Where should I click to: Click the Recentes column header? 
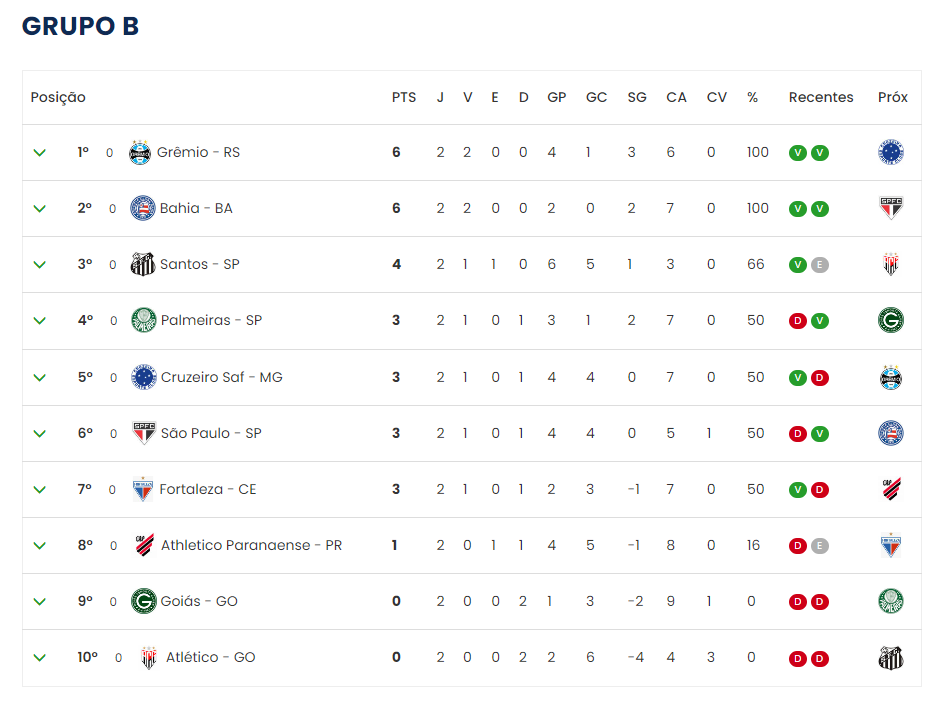821,97
